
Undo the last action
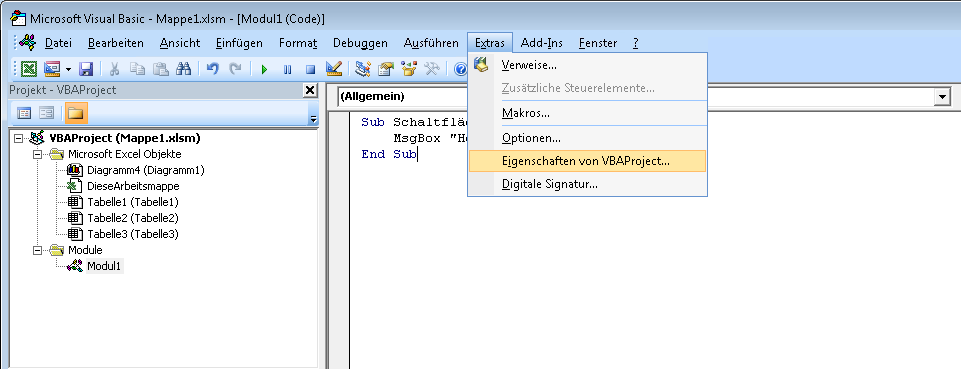pyautogui.click(x=213, y=69)
